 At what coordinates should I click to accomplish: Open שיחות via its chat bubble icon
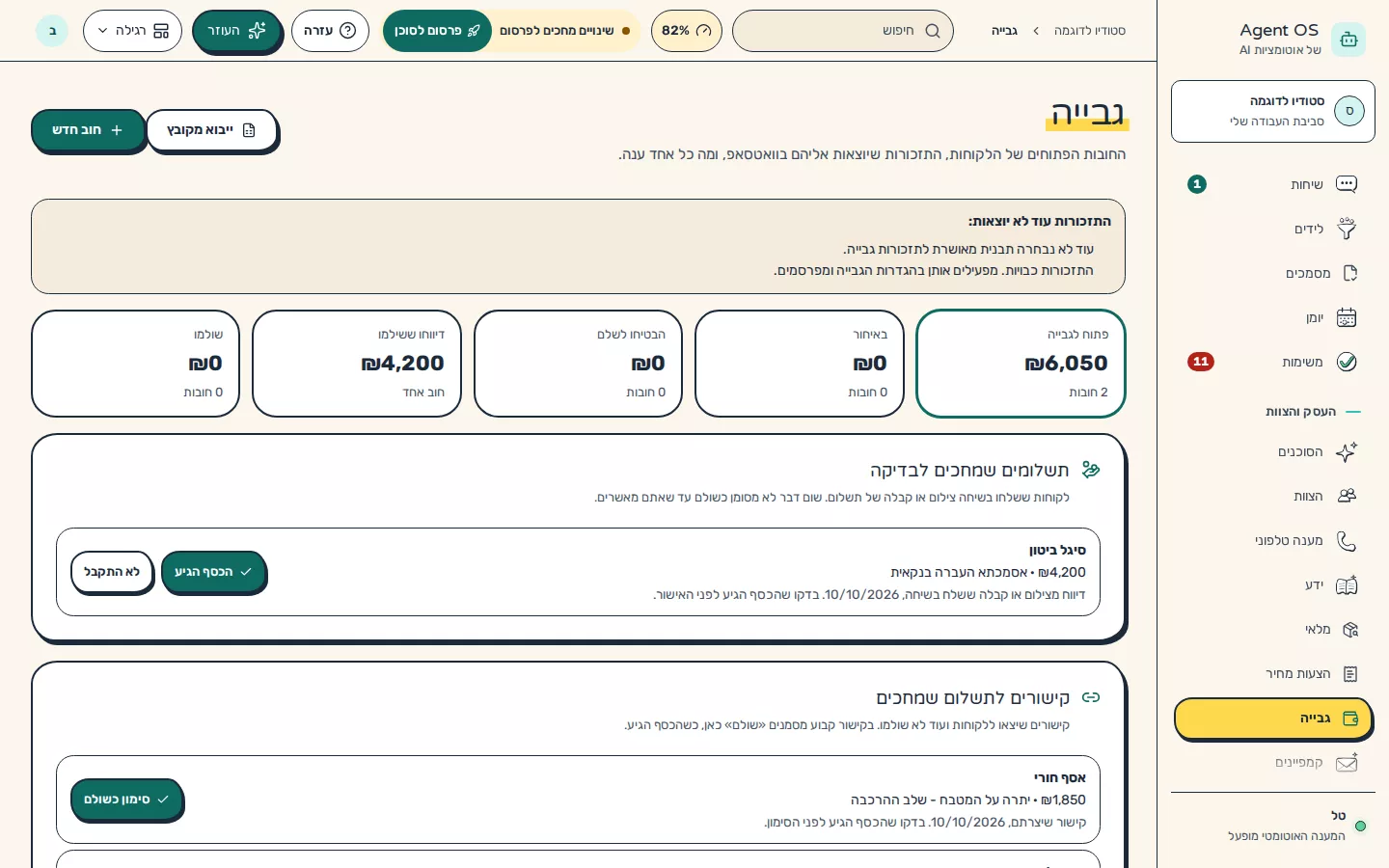1347,184
